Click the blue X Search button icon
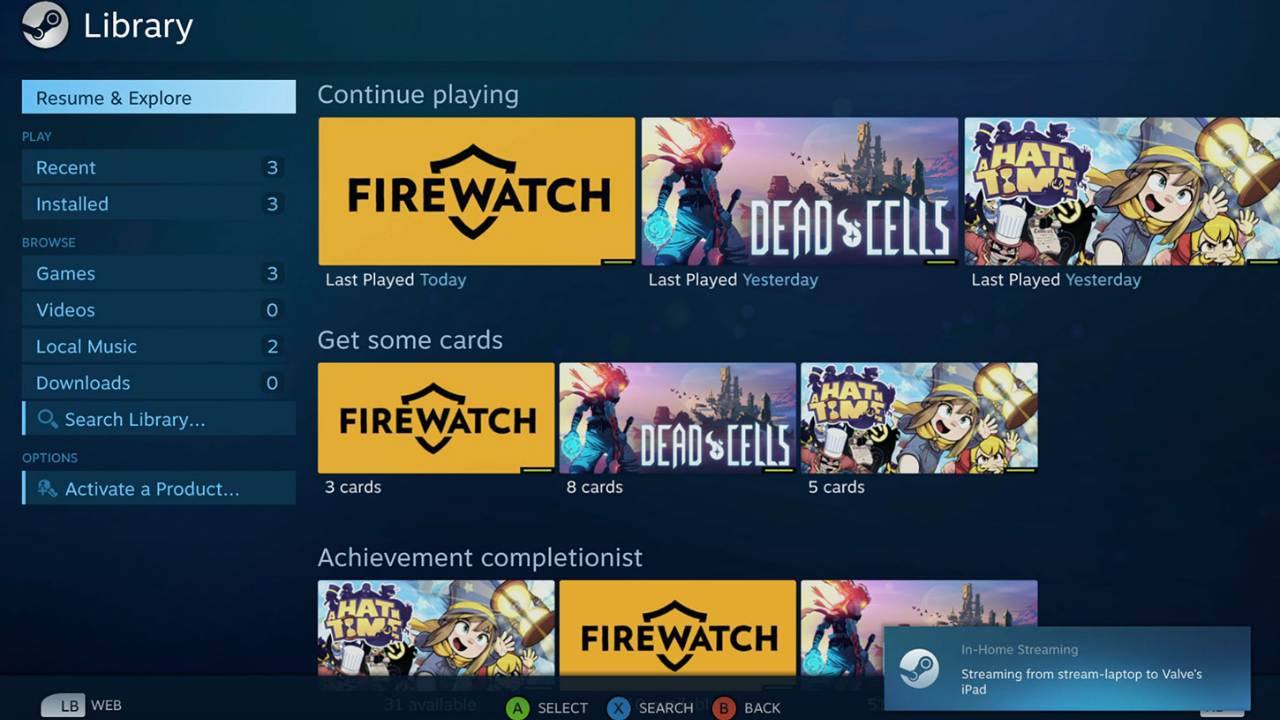 tap(619, 708)
